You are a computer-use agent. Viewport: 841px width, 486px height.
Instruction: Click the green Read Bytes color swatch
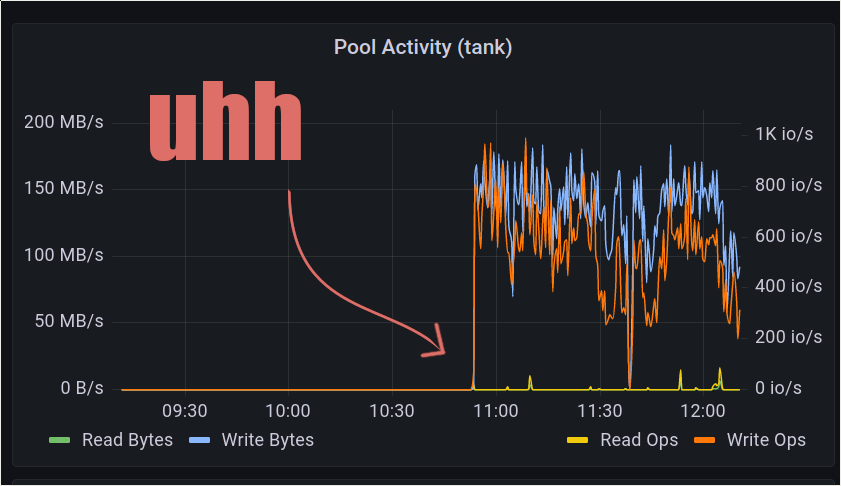(x=60, y=440)
